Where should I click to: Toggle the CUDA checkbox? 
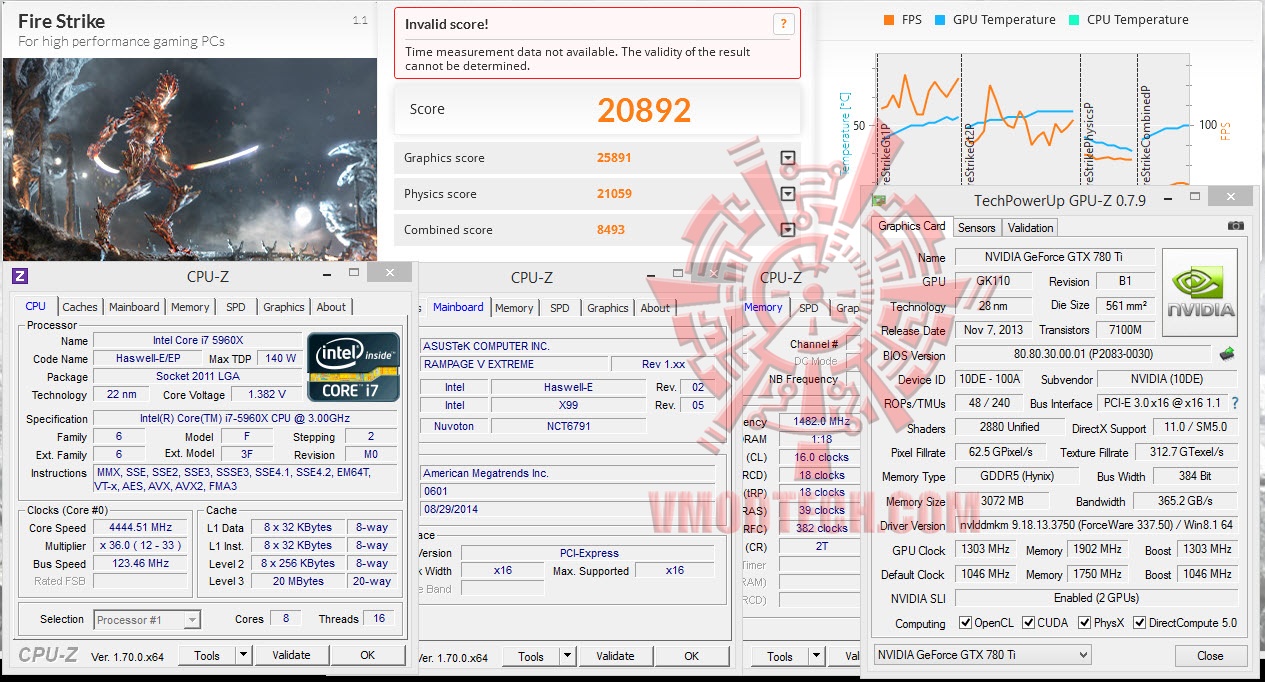coord(1027,623)
